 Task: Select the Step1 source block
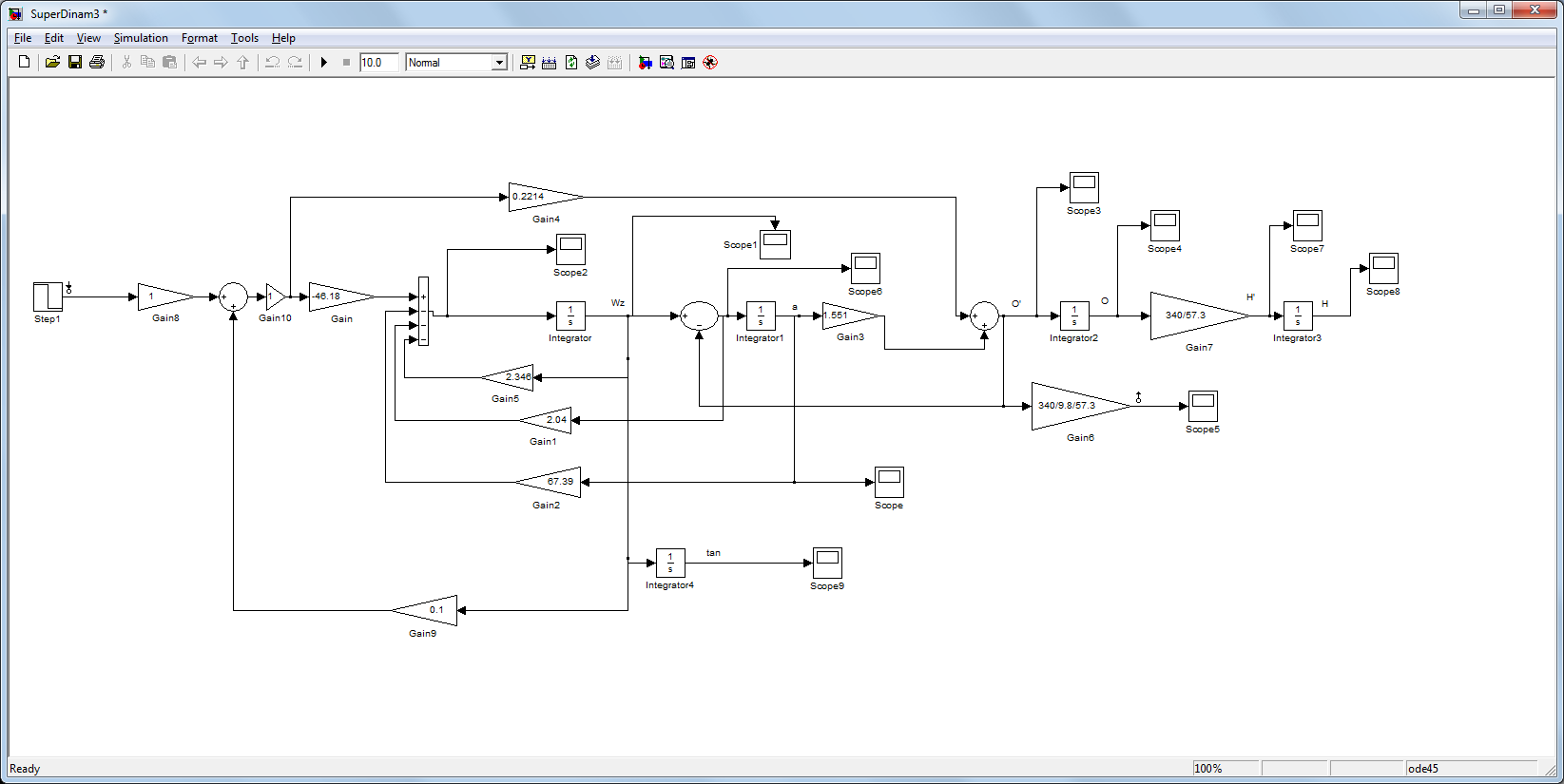[x=48, y=296]
